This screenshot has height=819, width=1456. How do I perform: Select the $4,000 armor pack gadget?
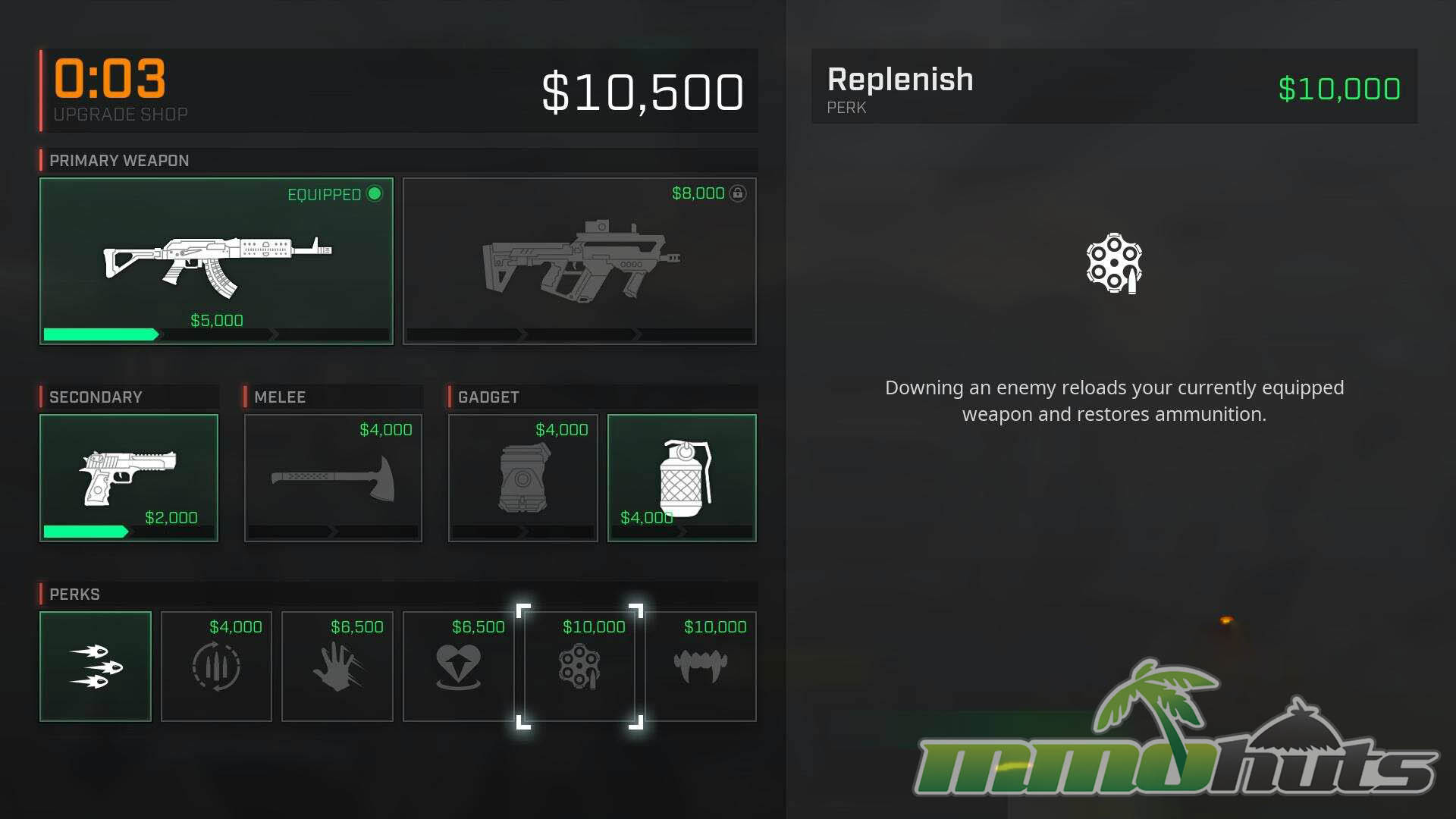522,478
